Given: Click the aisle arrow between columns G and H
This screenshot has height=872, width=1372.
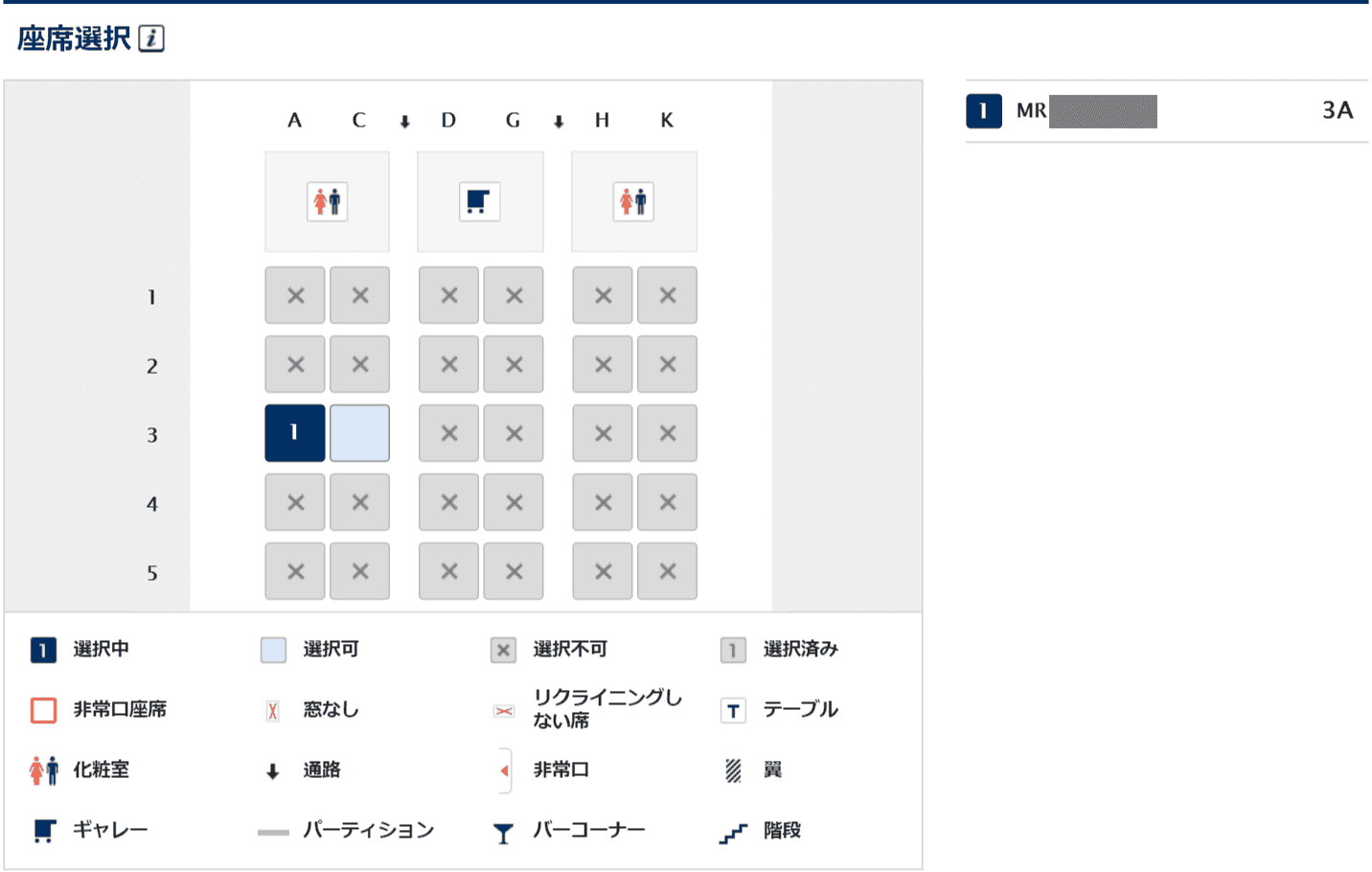Looking at the screenshot, I should 559,122.
